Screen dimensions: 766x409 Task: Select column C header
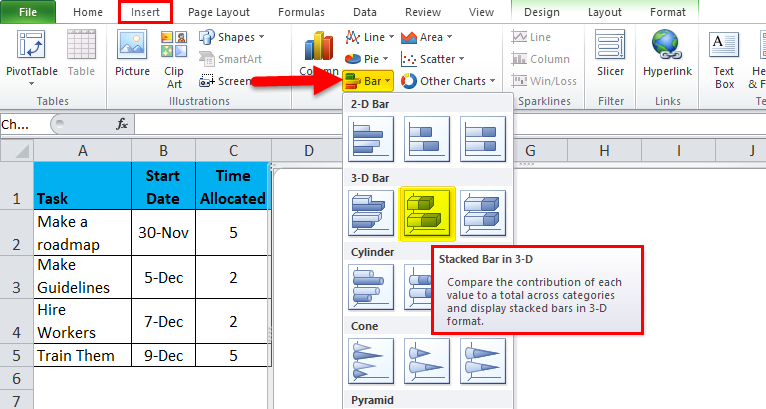(234, 151)
